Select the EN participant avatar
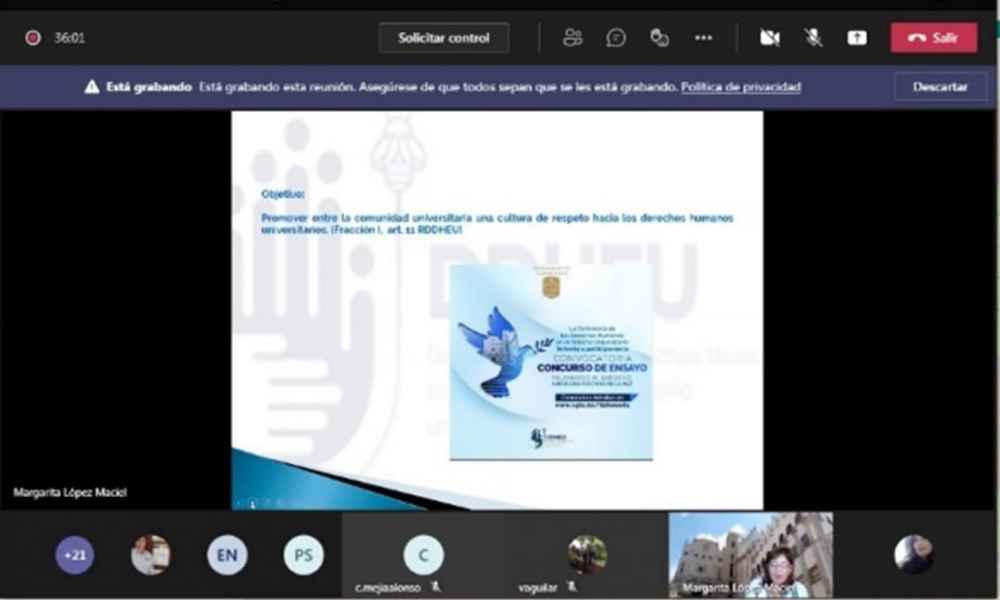The height and width of the screenshot is (600, 1000). (x=227, y=555)
